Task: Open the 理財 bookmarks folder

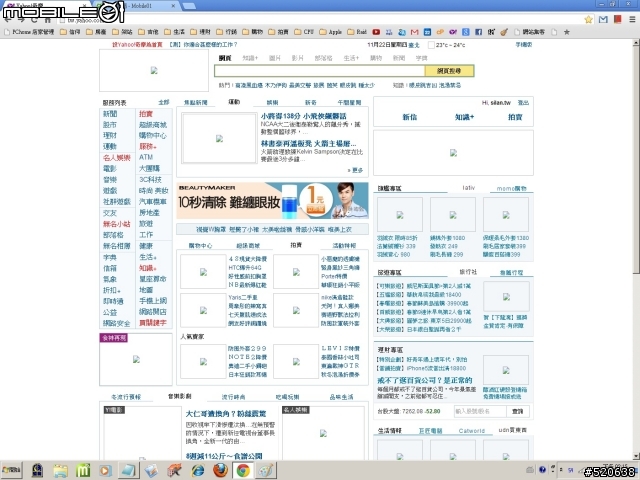Action: coord(200,32)
